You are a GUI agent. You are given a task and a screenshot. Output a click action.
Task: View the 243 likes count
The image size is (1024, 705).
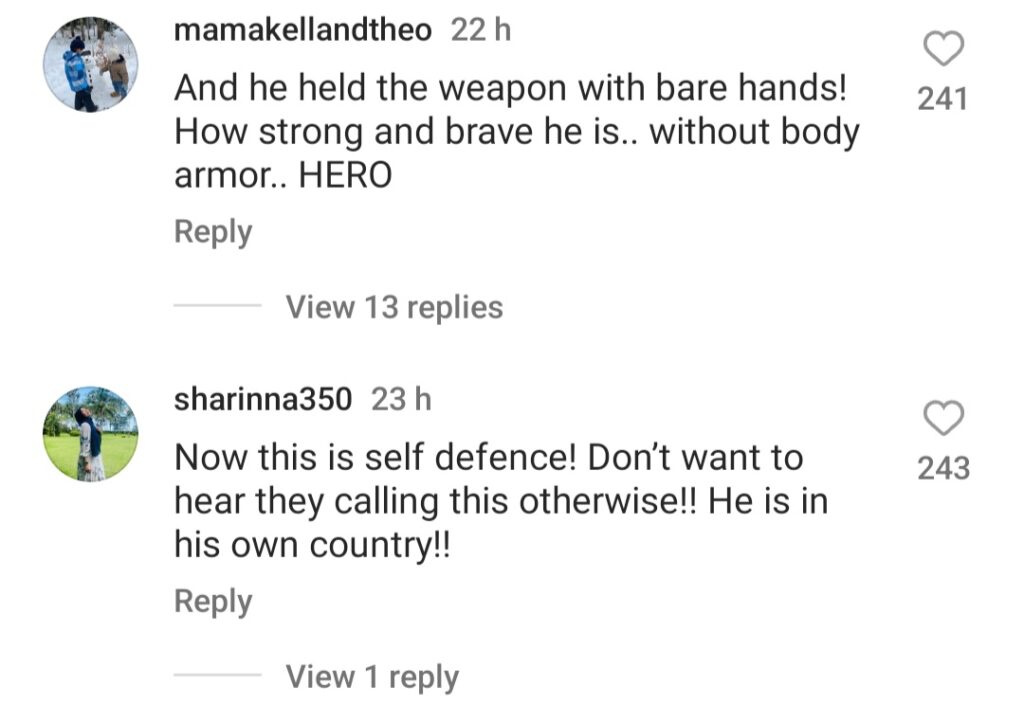tap(944, 469)
